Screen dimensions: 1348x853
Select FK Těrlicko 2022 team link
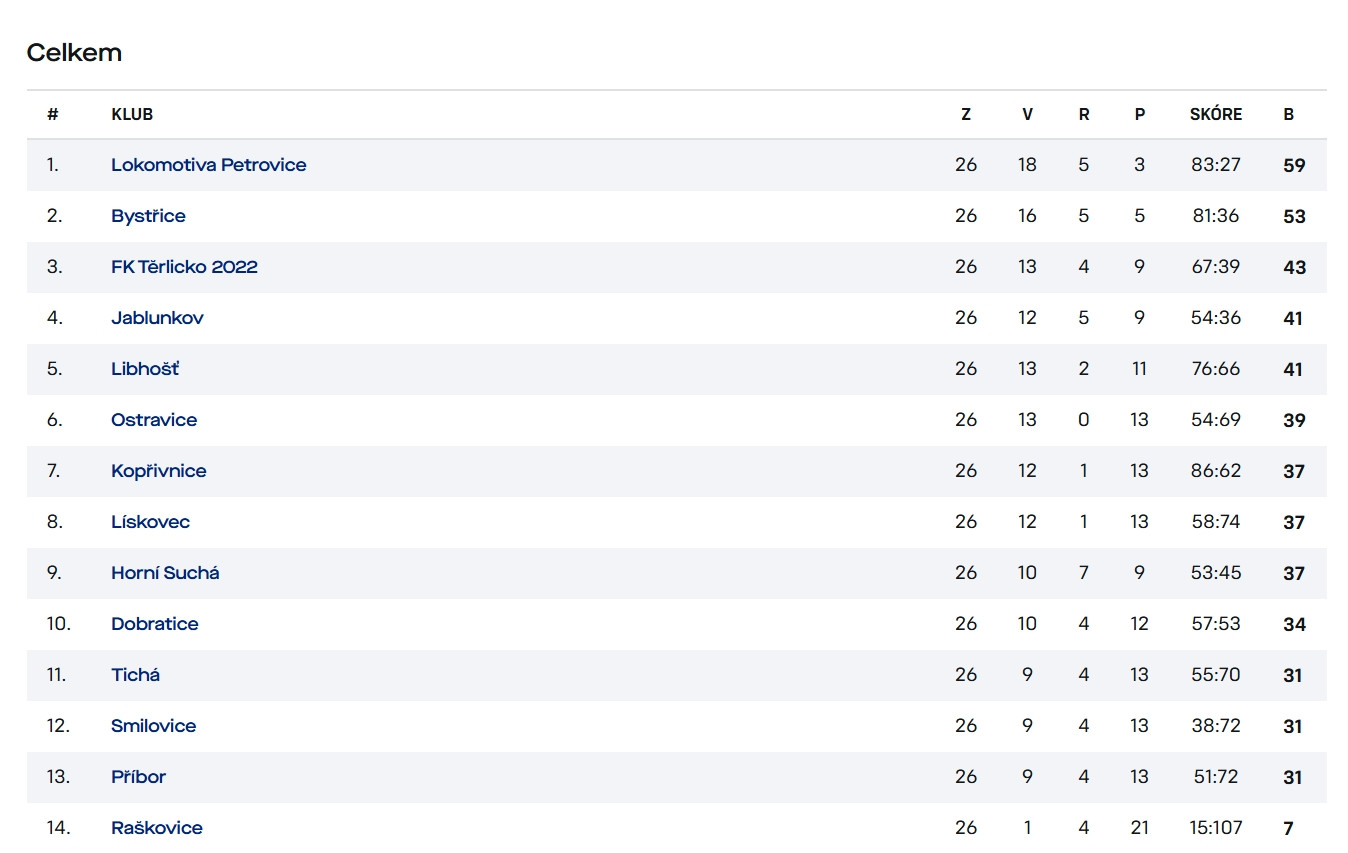point(184,267)
